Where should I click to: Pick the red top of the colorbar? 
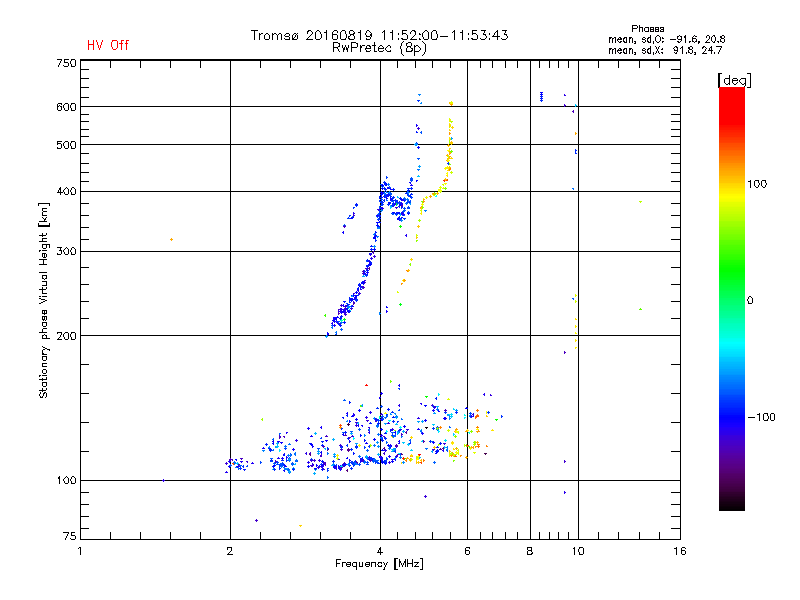click(731, 93)
